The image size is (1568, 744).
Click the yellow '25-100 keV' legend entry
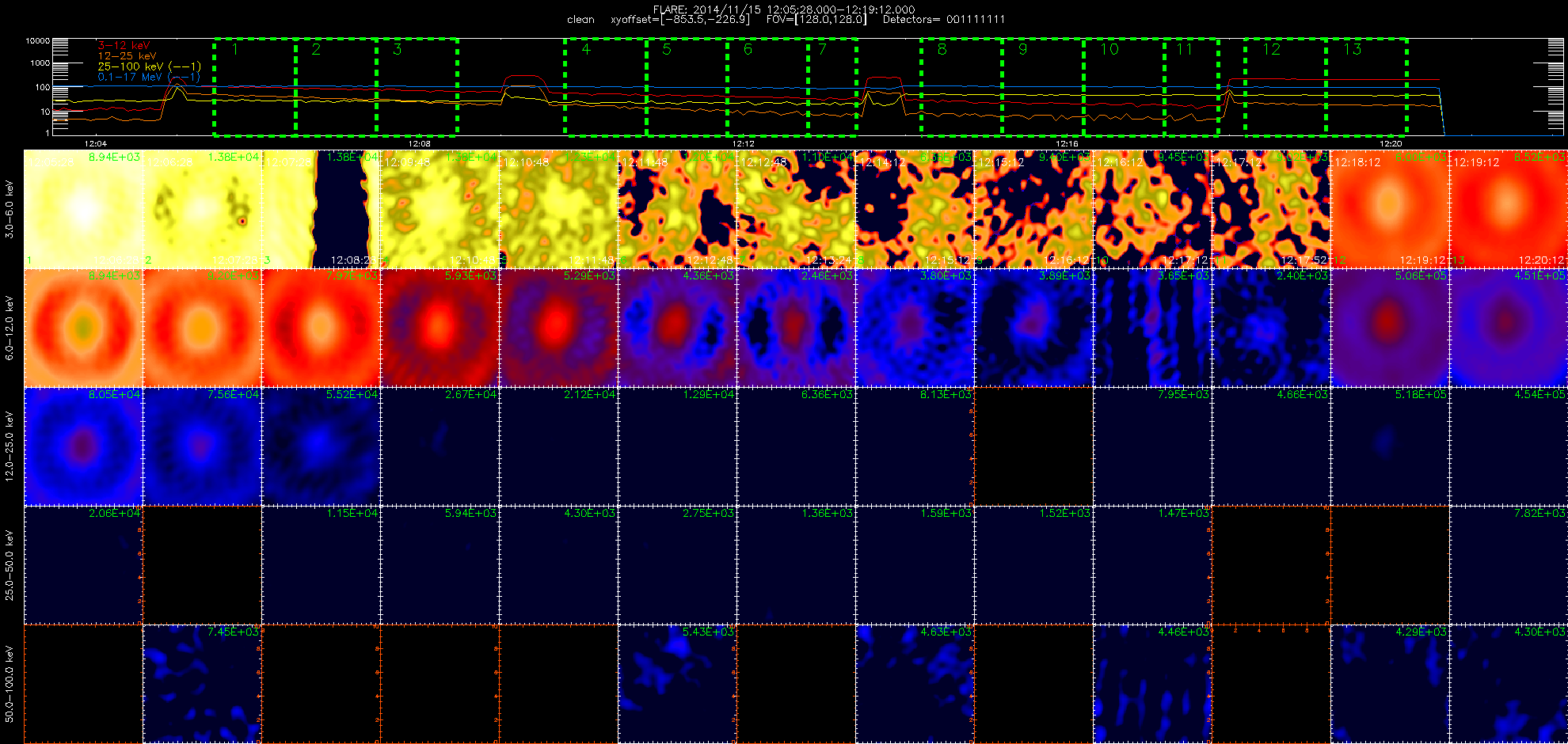tap(149, 66)
